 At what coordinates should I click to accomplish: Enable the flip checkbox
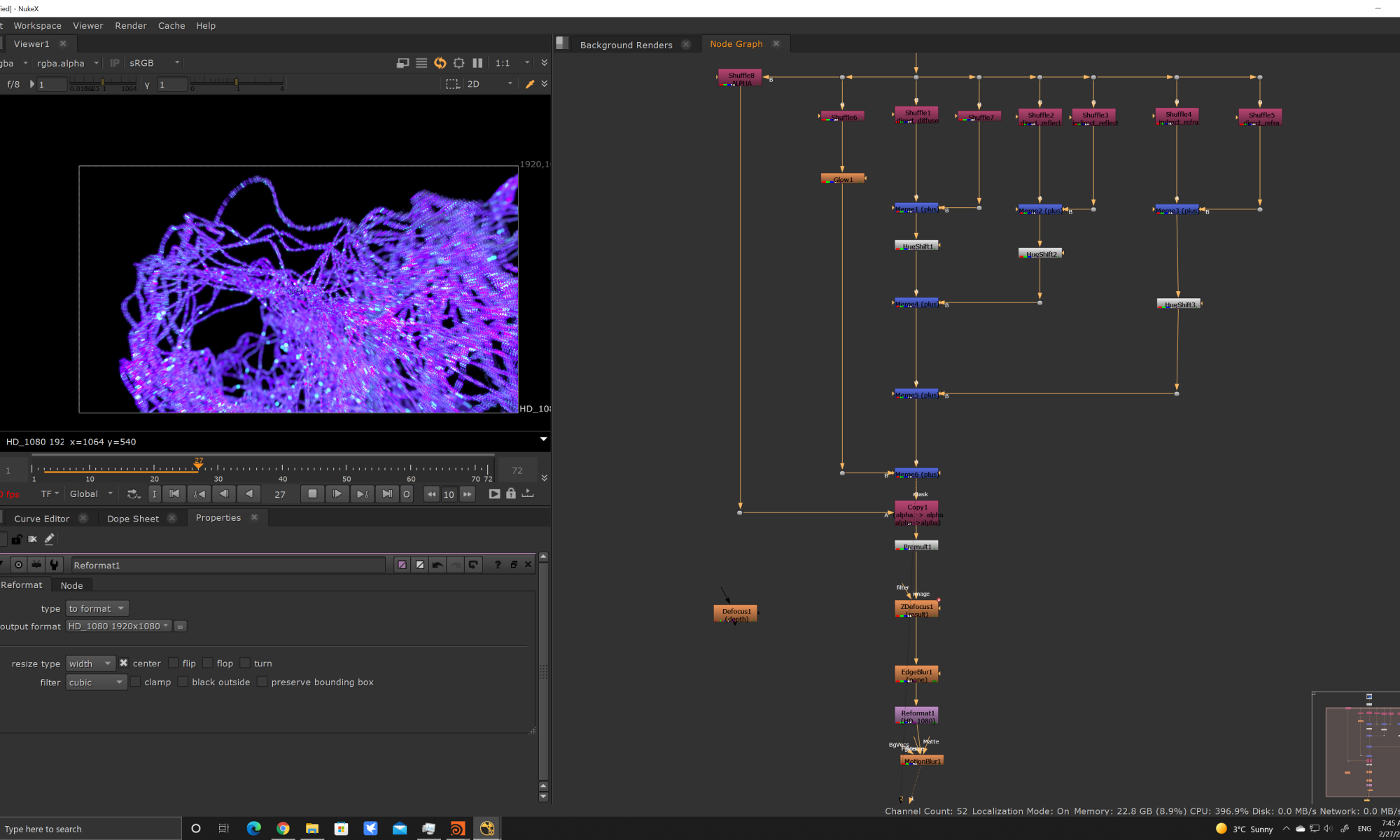pos(174,664)
